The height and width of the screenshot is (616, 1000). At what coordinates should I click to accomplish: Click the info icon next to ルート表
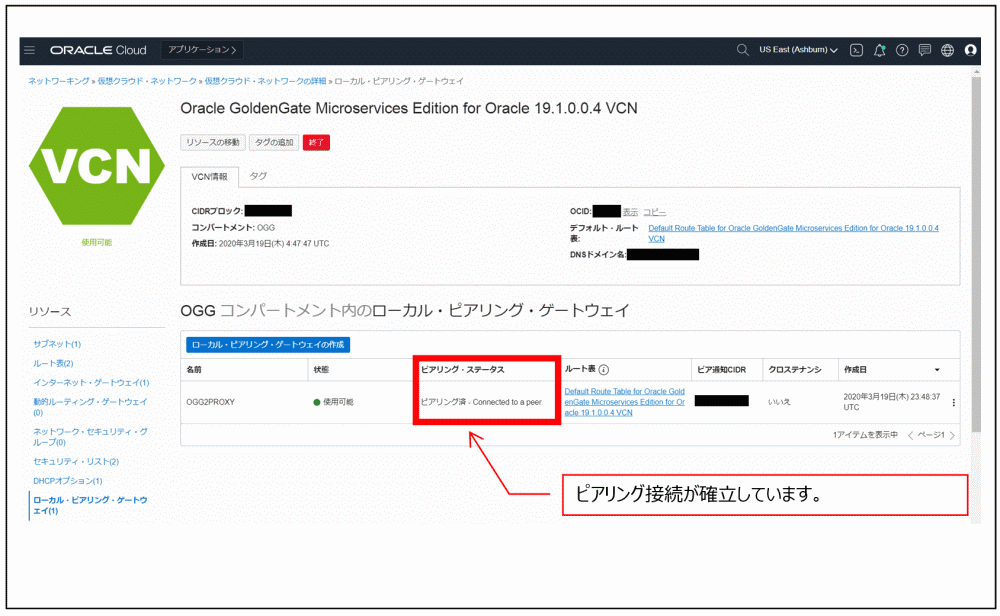604,369
